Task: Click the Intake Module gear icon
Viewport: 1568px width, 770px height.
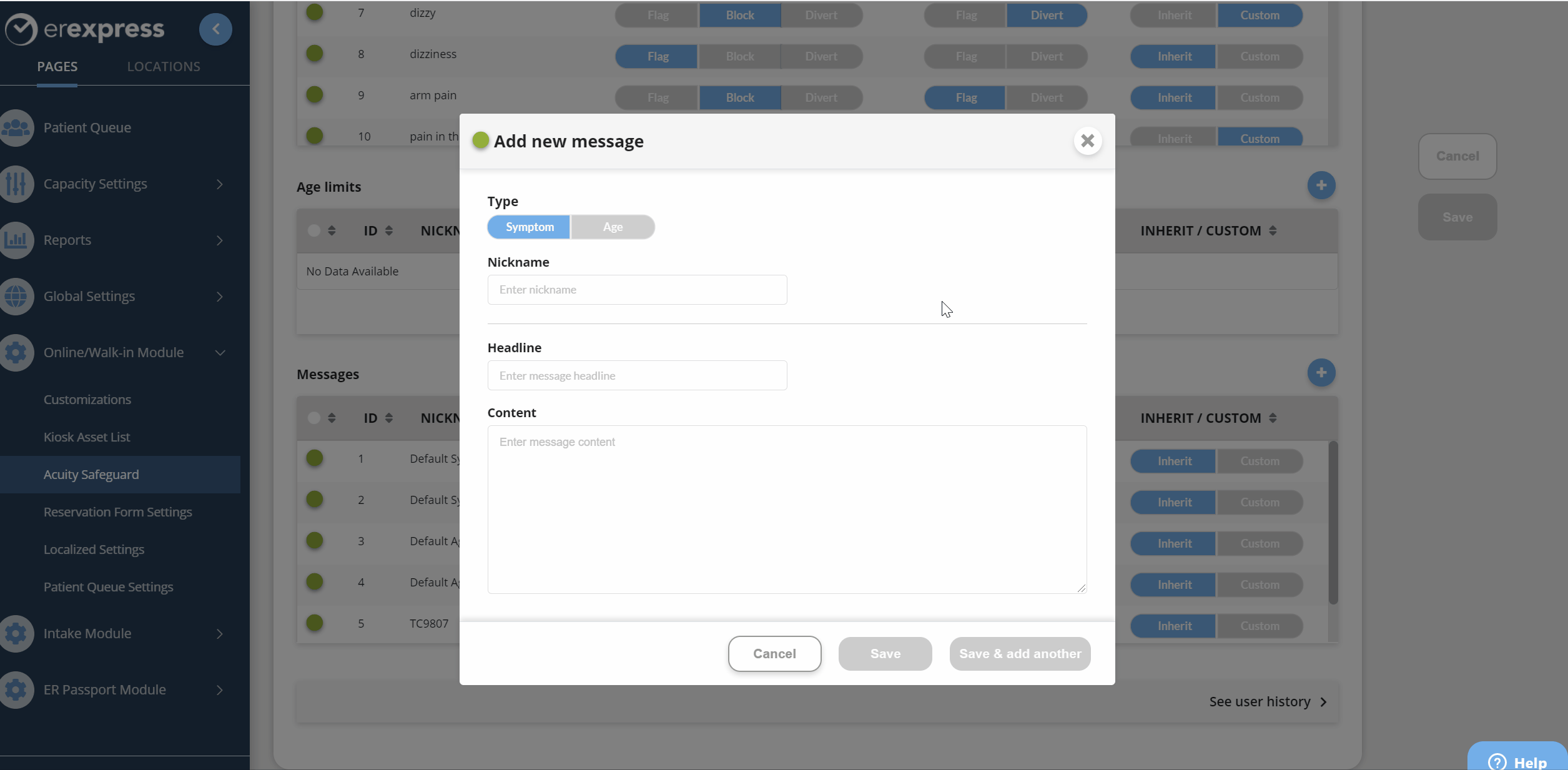Action: 16,633
